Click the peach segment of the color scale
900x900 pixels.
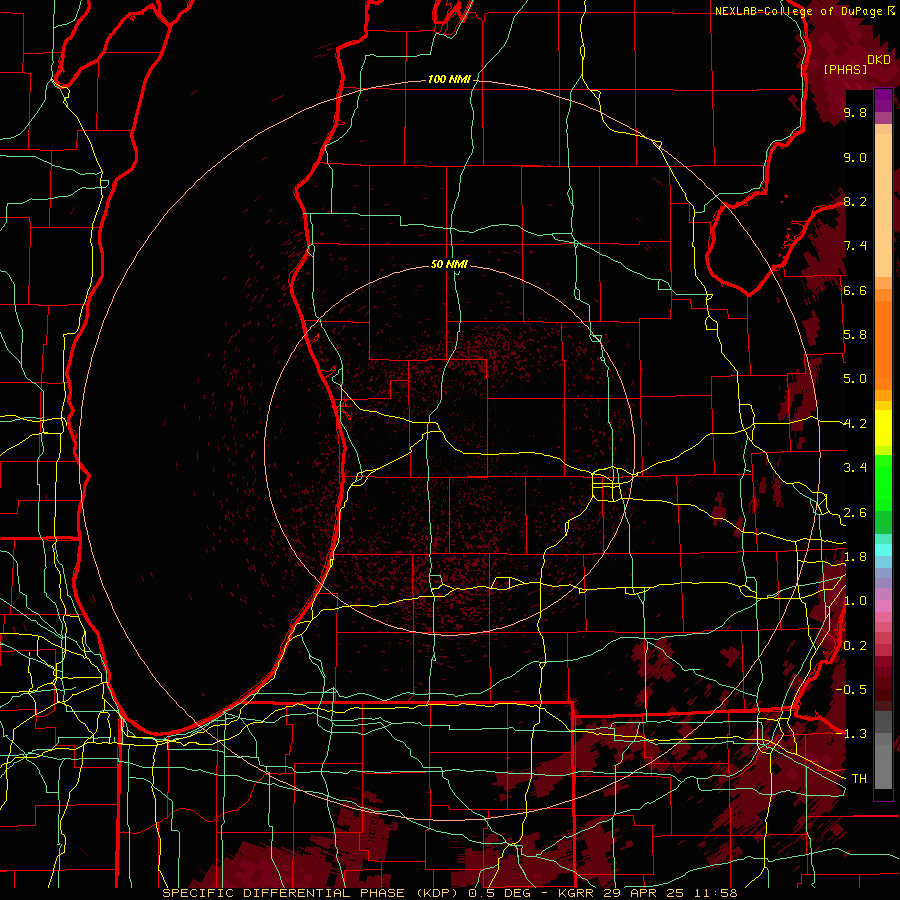click(883, 207)
